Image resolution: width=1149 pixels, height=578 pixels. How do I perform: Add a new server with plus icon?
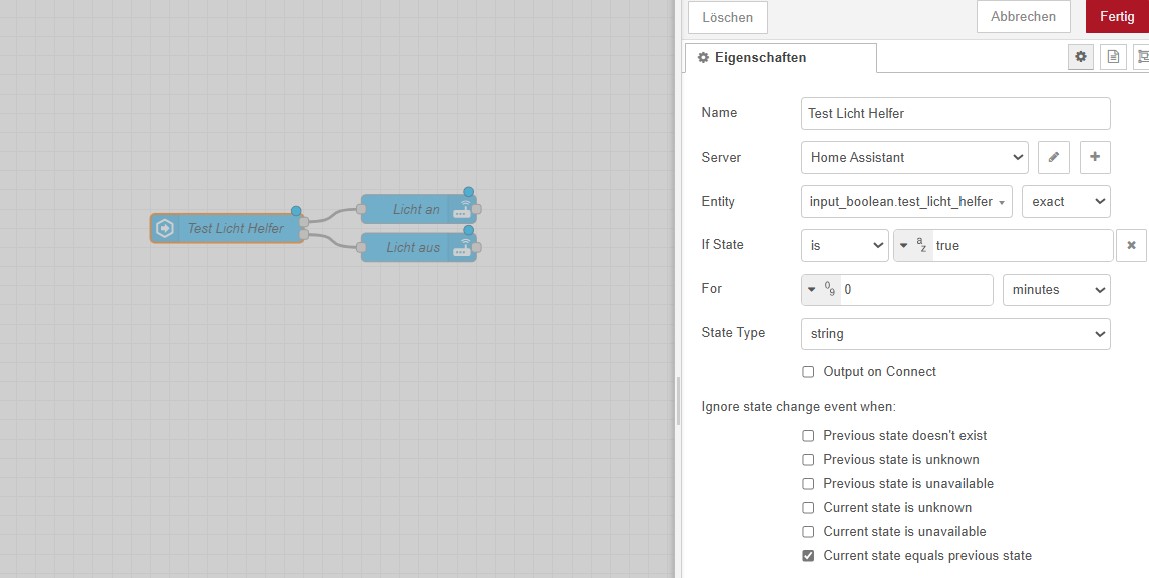click(x=1095, y=157)
